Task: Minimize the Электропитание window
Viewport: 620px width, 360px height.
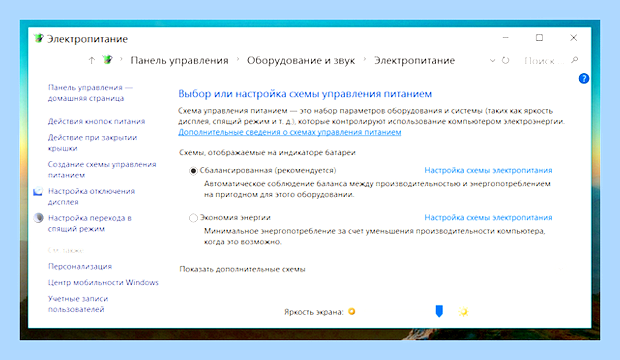Action: [x=505, y=38]
